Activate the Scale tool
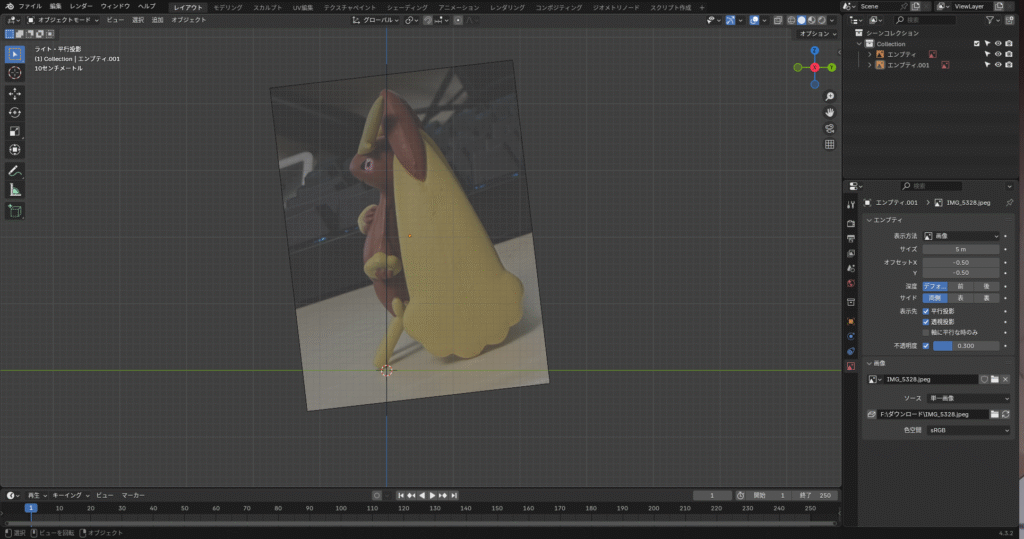This screenshot has width=1024, height=539. [14, 131]
